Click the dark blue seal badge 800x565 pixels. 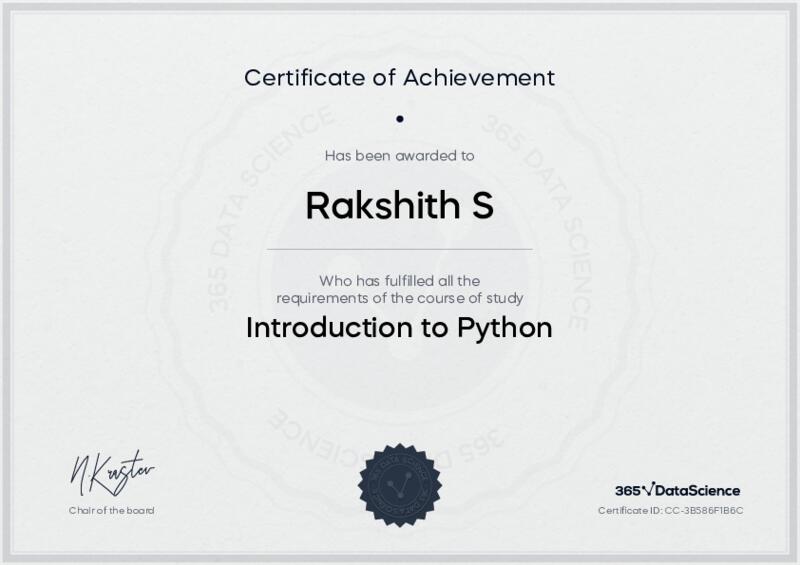click(x=400, y=485)
